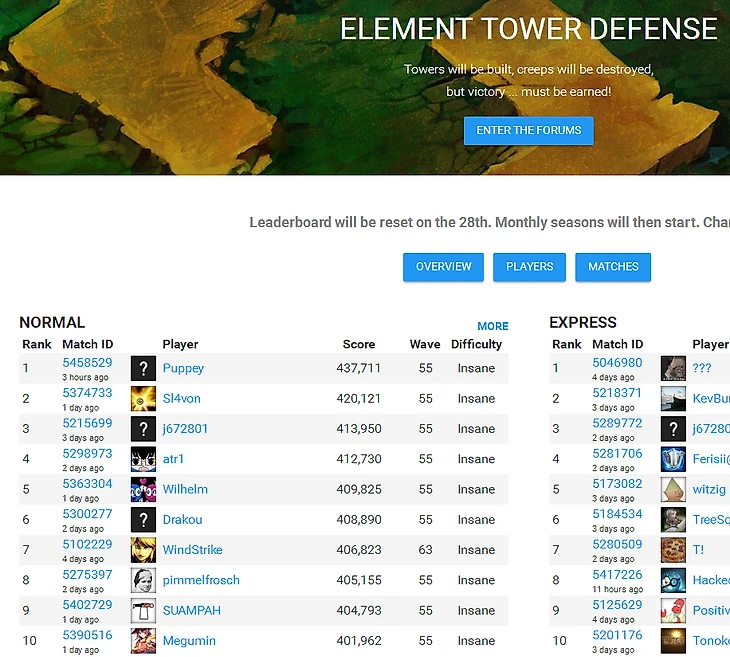Image resolution: width=730 pixels, height=657 pixels.
Task: Click avatar beside Express match 5184534
Action: pyautogui.click(x=673, y=520)
